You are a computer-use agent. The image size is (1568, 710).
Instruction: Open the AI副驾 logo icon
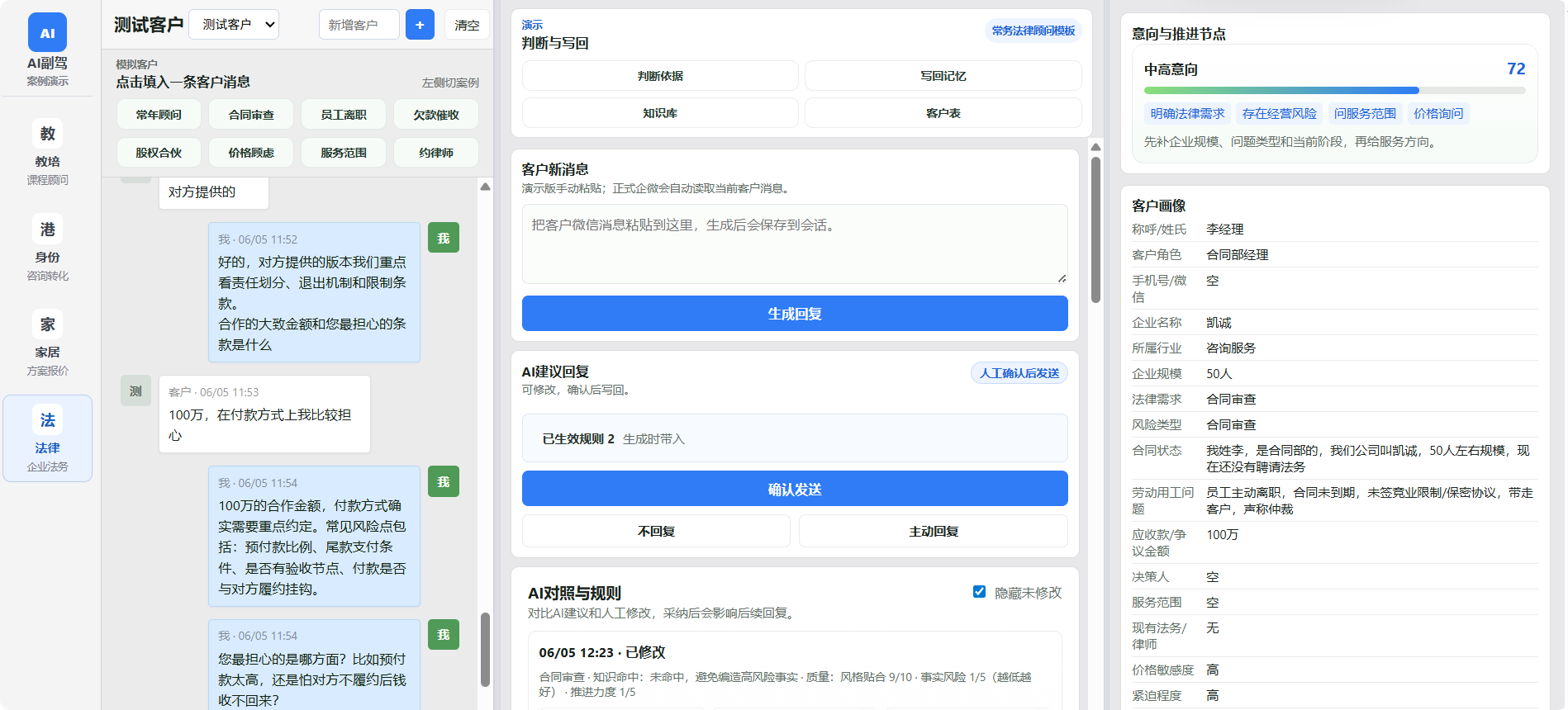[47, 33]
